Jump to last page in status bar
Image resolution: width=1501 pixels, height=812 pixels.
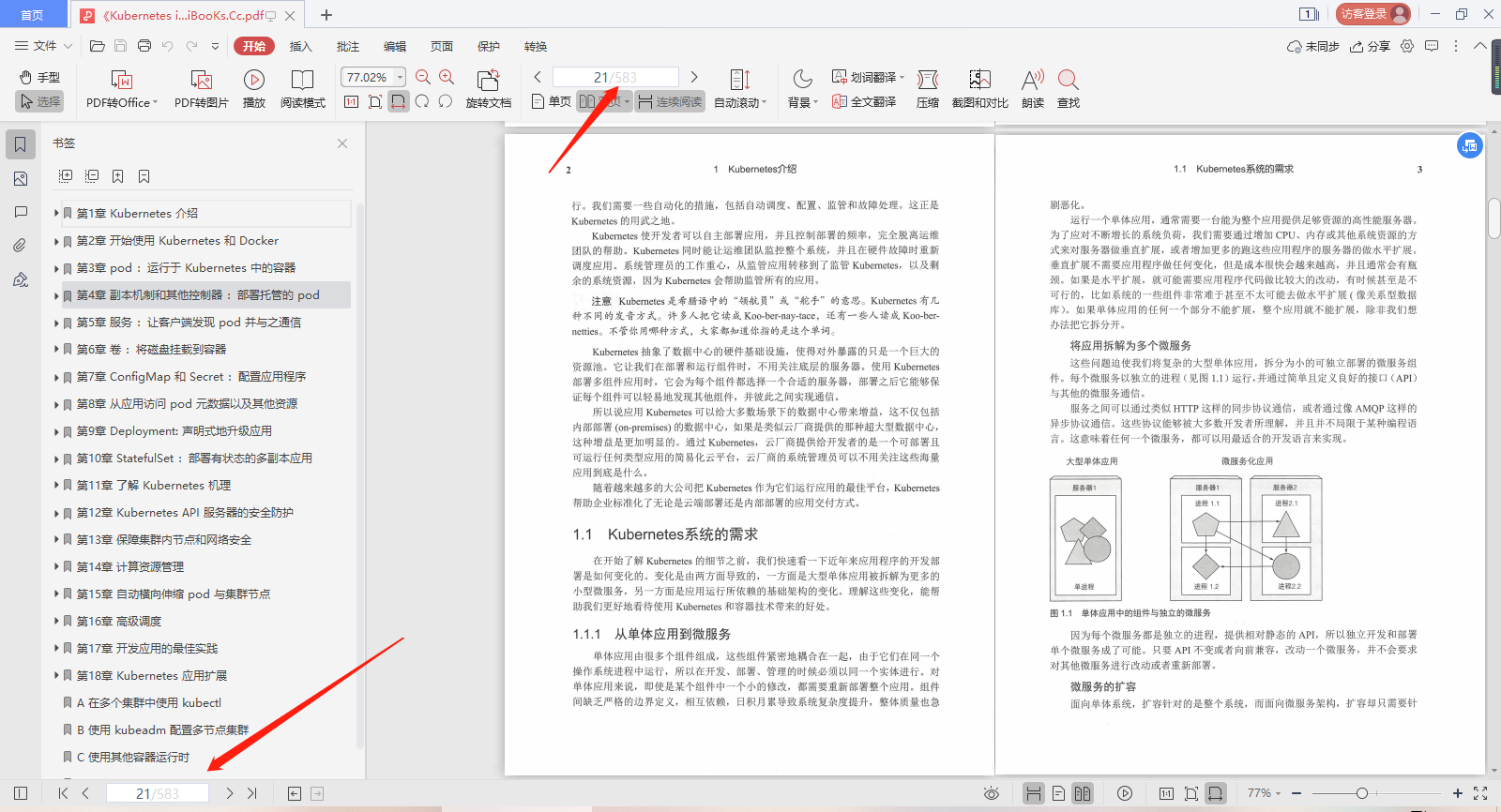[x=252, y=793]
